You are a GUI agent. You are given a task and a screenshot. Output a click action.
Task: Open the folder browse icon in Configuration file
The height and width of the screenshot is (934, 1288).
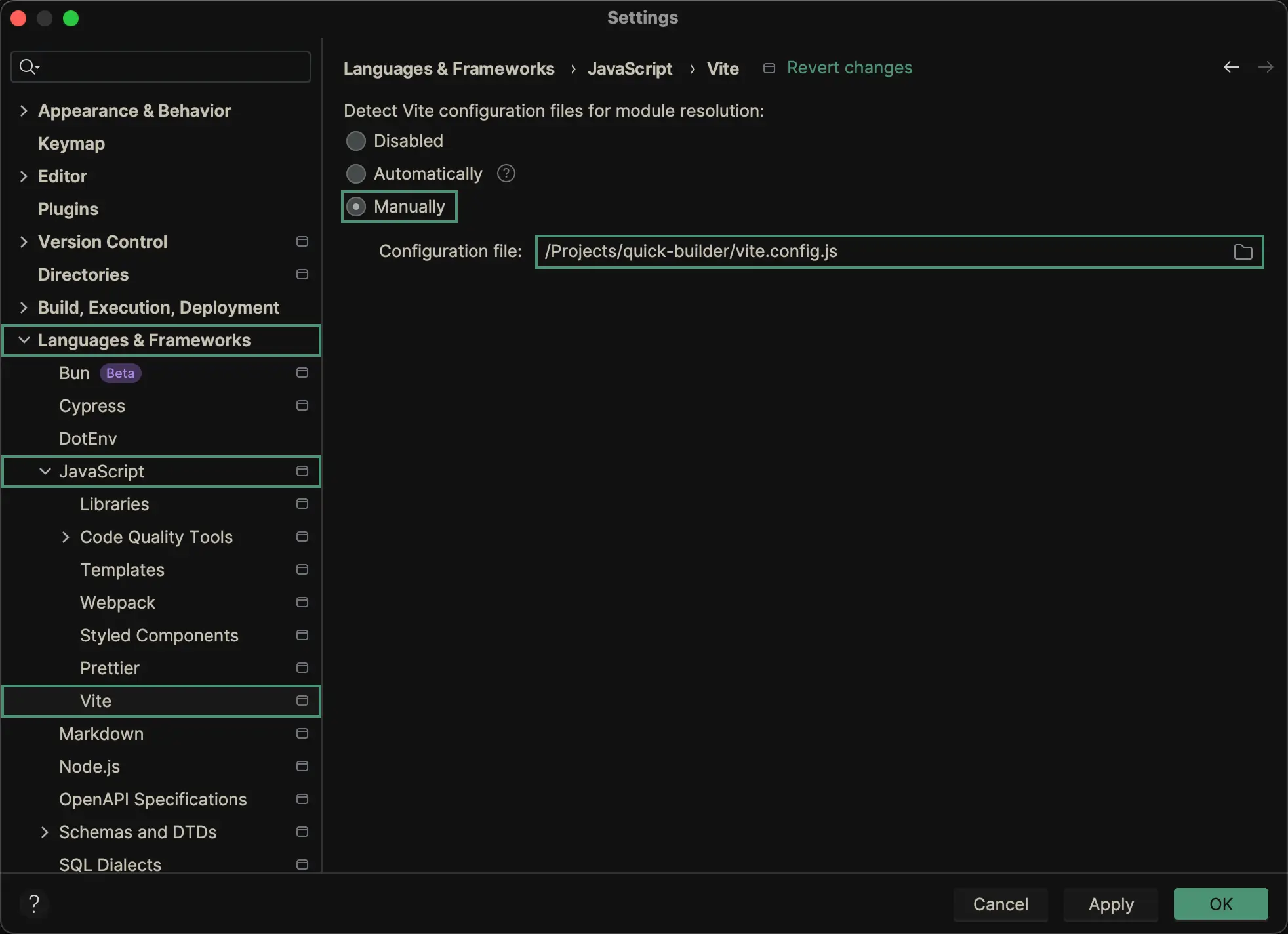click(1243, 252)
